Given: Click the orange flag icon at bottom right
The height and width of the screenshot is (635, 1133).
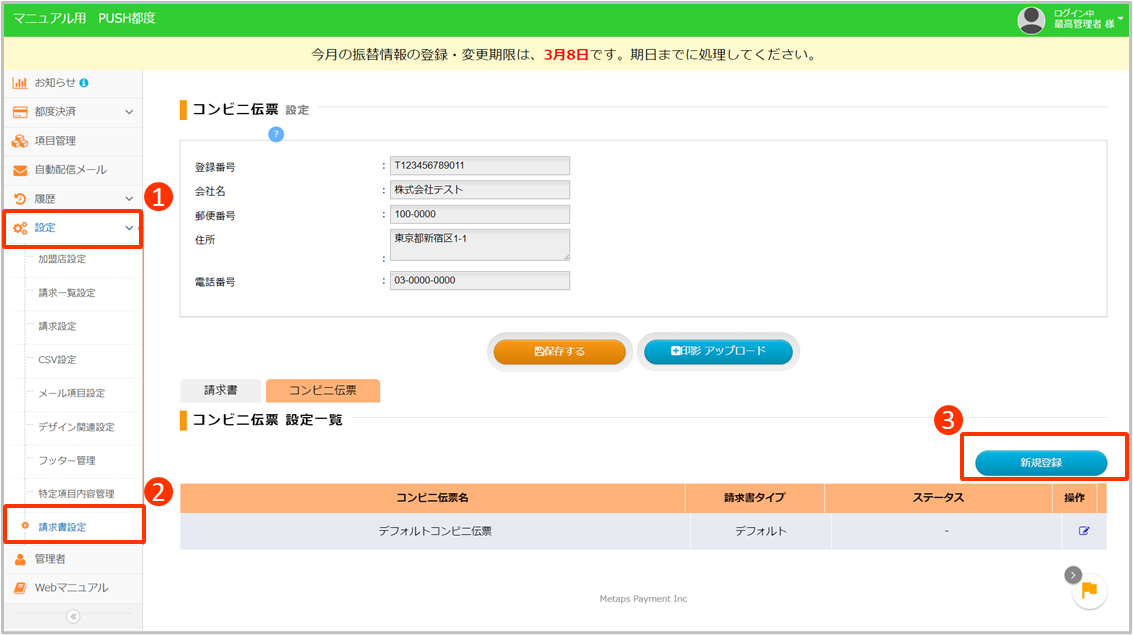Looking at the screenshot, I should click(x=1089, y=591).
